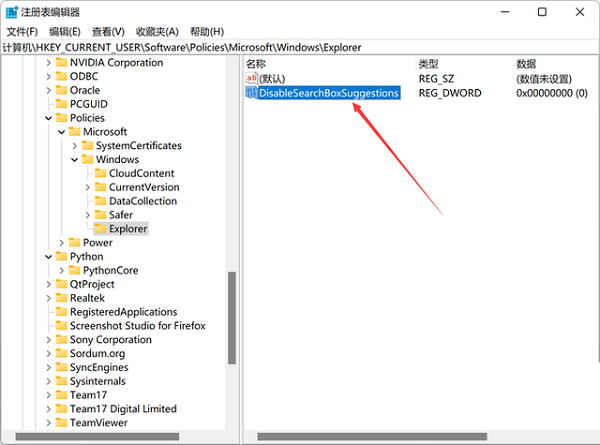Click the Python folder icon
Image resolution: width=600 pixels, height=445 pixels.
(x=59, y=256)
